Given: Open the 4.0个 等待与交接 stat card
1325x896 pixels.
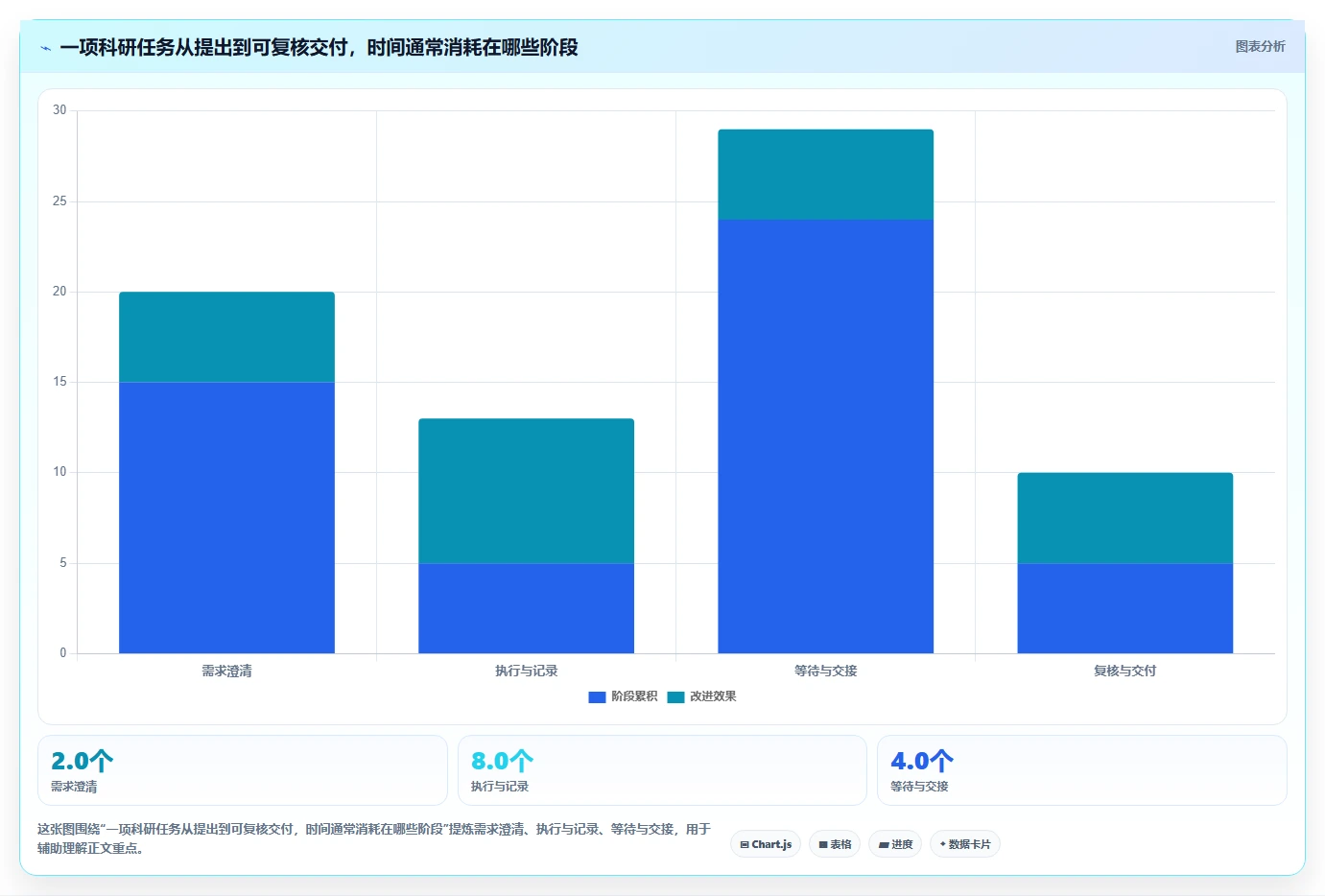Looking at the screenshot, I should pos(1082,770).
